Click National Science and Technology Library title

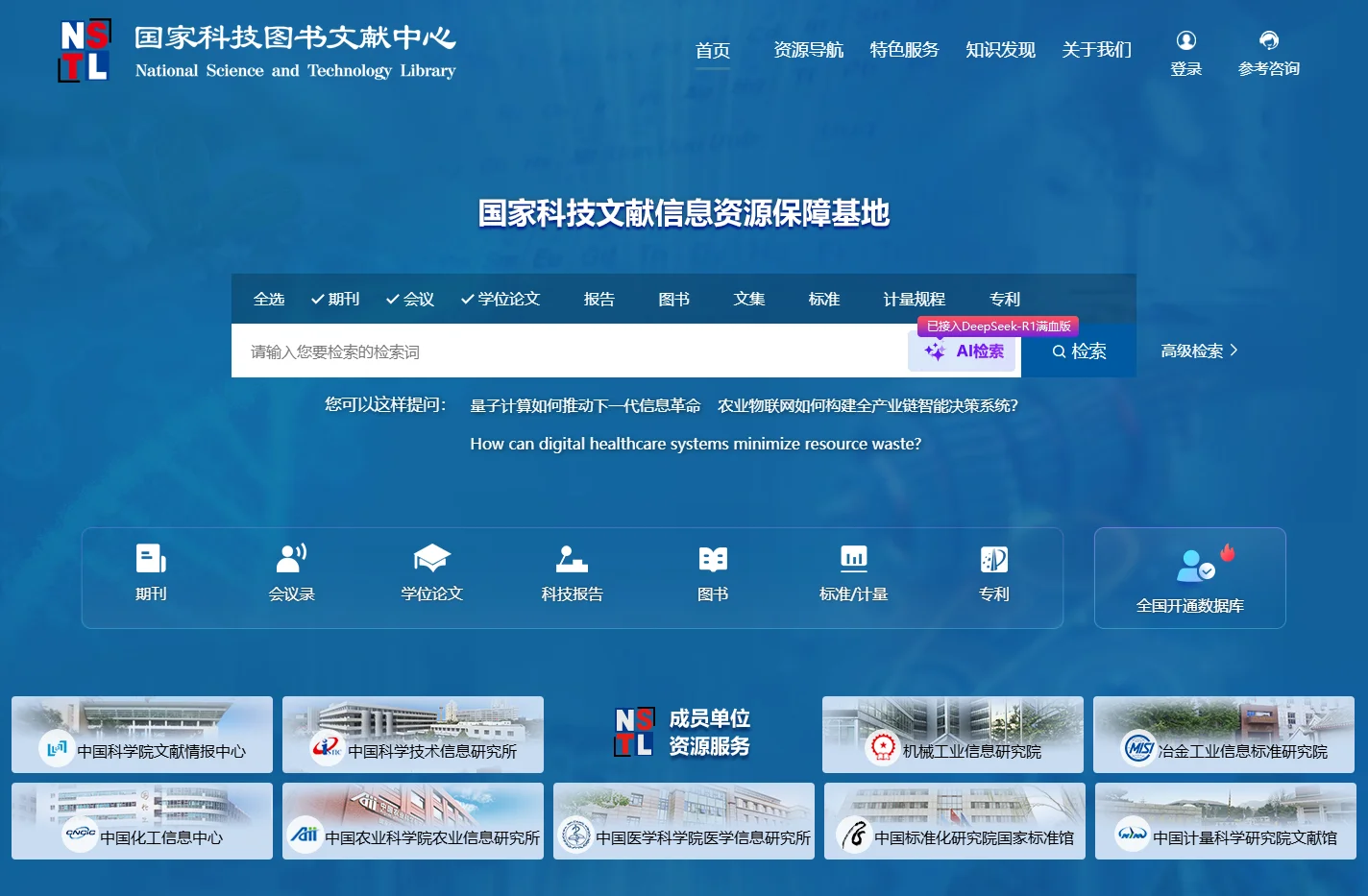click(x=295, y=71)
